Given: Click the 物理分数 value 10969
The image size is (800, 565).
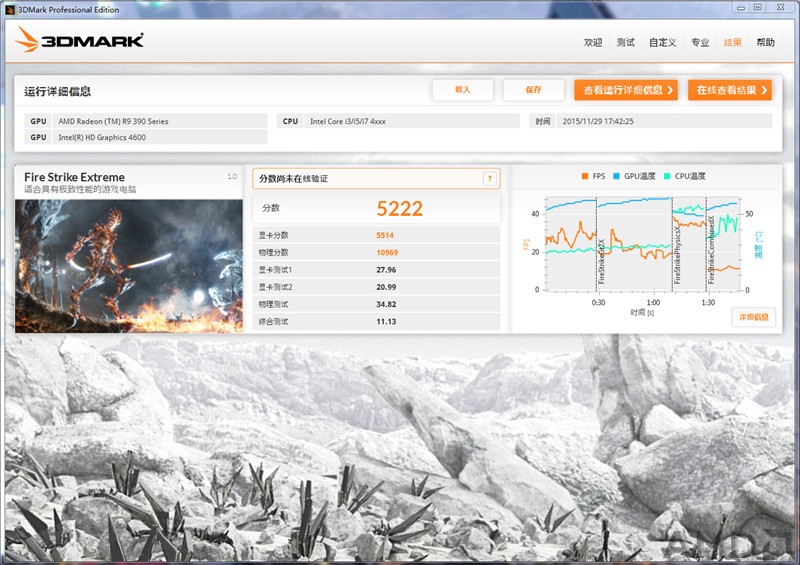Looking at the screenshot, I should click(387, 253).
